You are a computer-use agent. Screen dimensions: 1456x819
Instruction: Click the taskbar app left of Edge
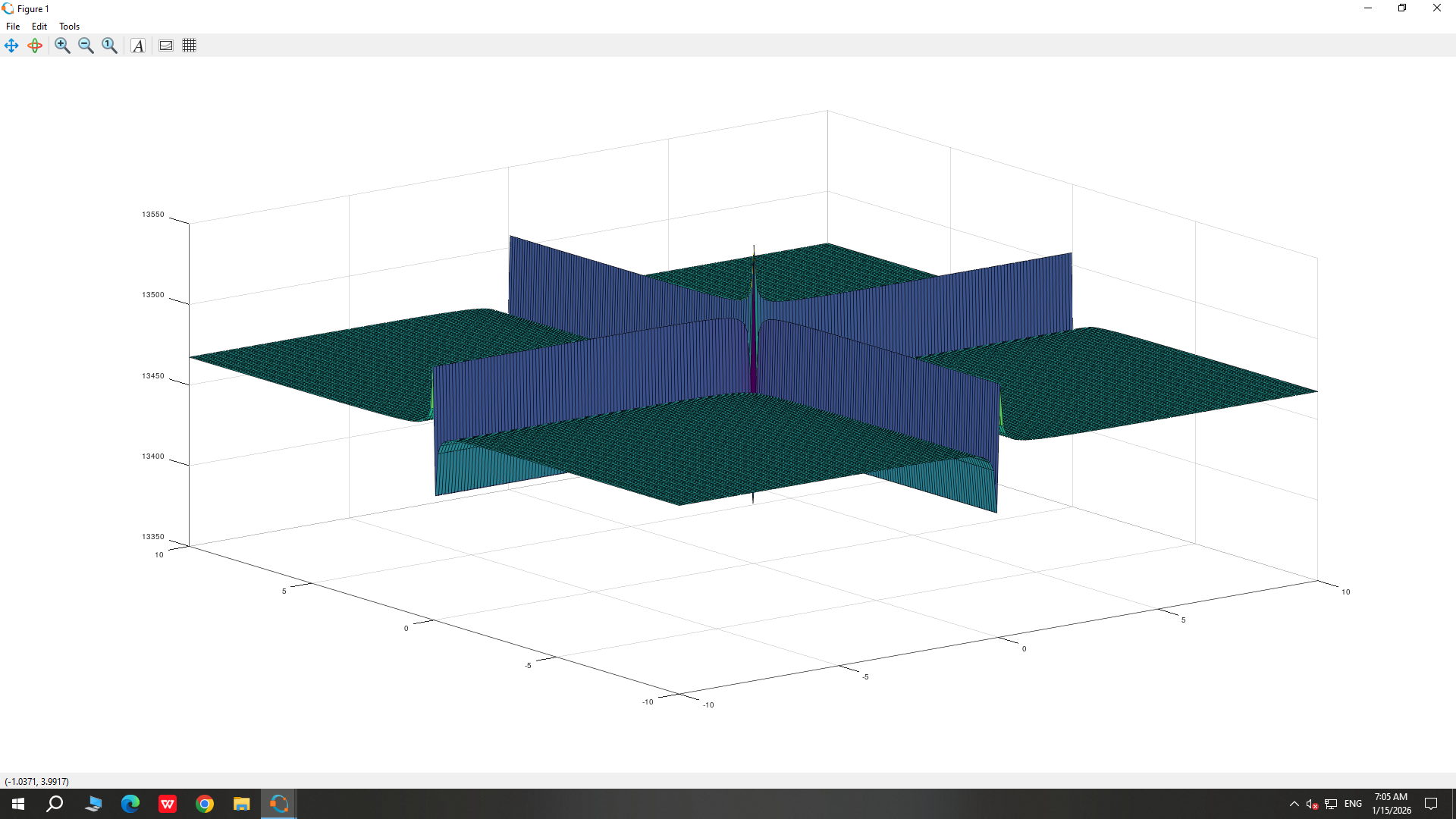[x=93, y=804]
